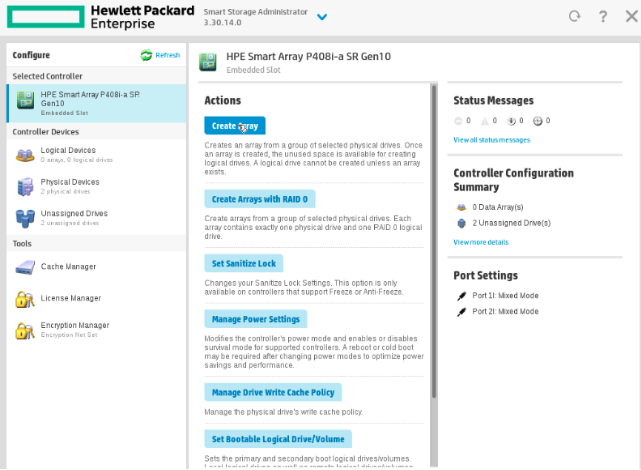Click the Actions panel vertical scrollbar

(x=434, y=241)
